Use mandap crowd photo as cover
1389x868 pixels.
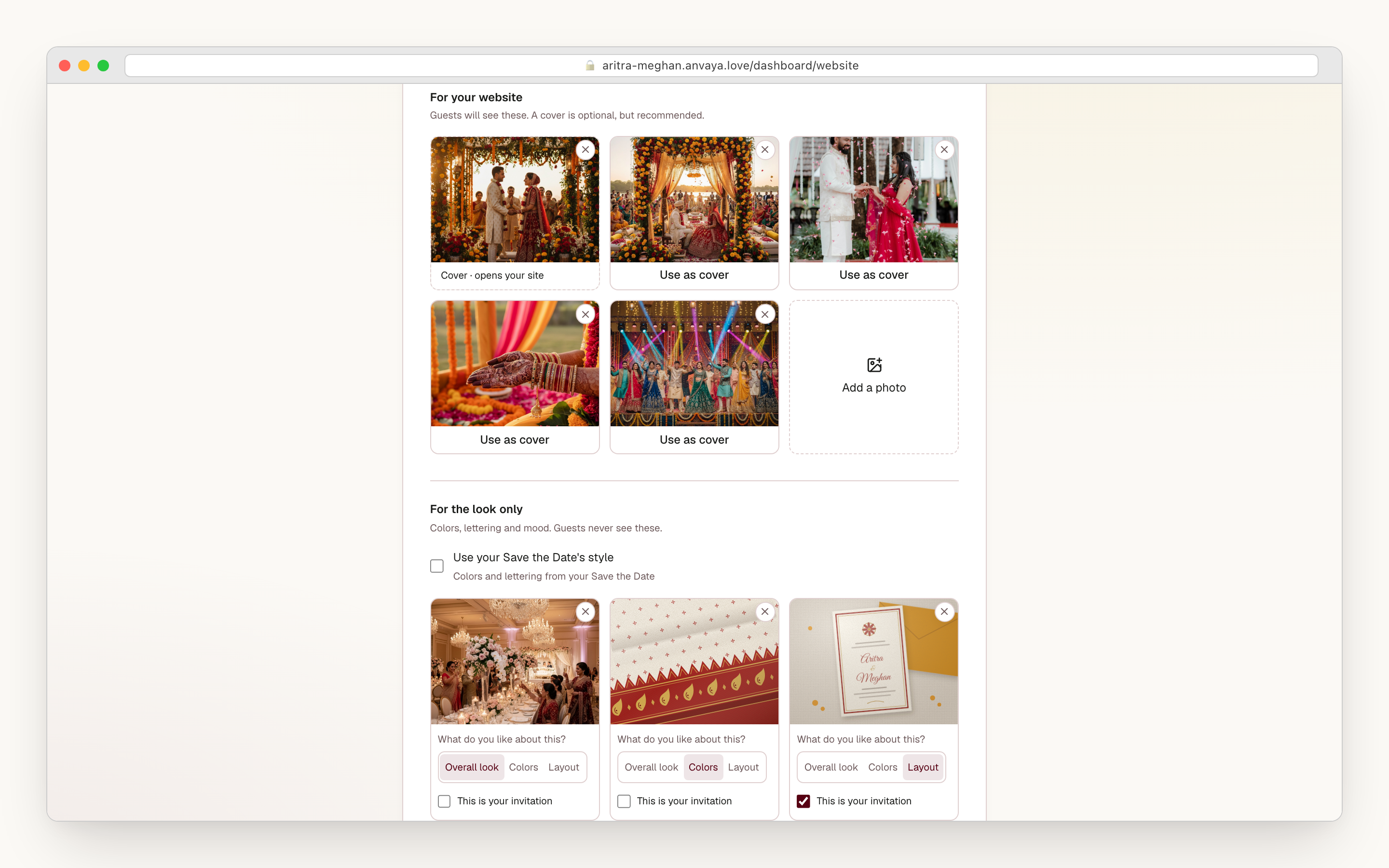click(694, 275)
